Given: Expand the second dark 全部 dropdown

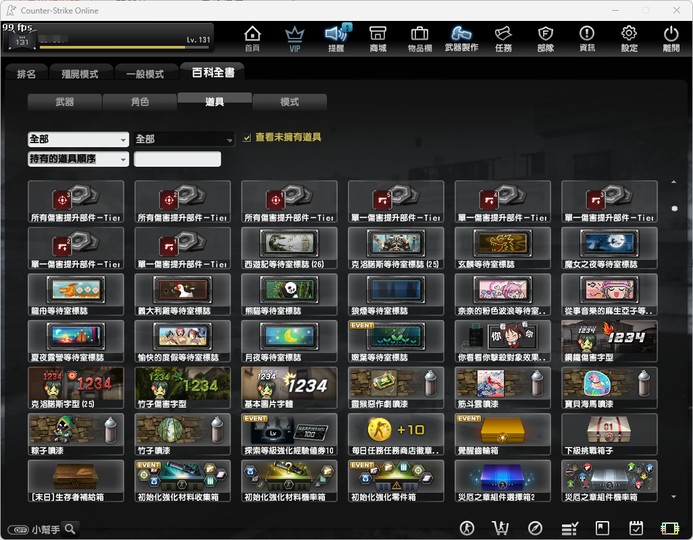Looking at the screenshot, I should point(184,139).
